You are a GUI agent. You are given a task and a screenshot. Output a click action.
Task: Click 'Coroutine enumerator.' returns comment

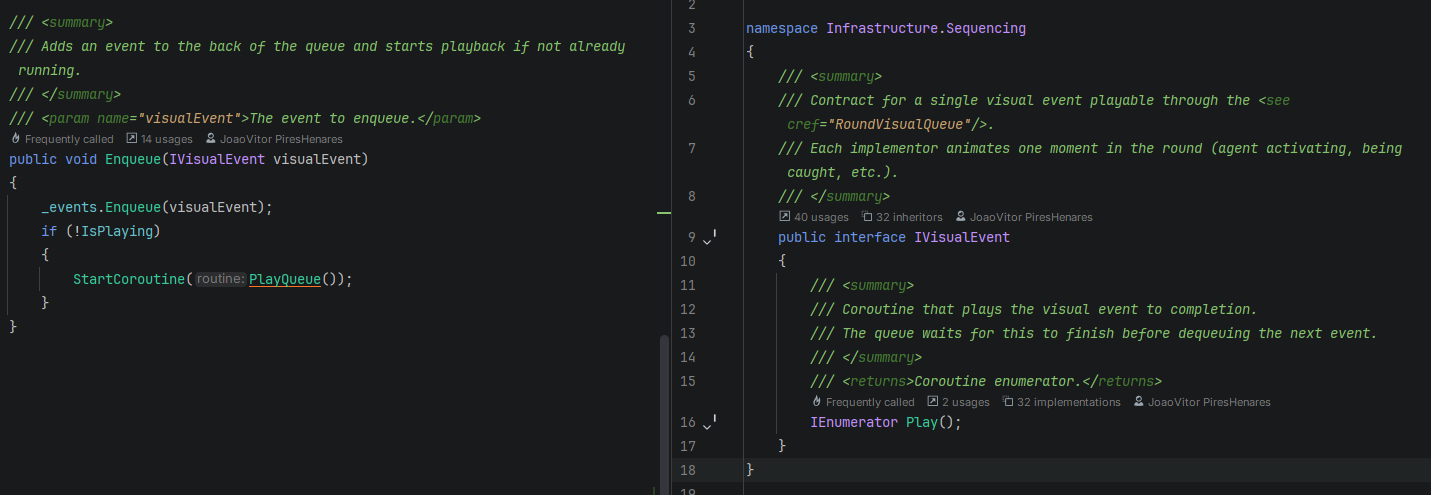click(999, 381)
